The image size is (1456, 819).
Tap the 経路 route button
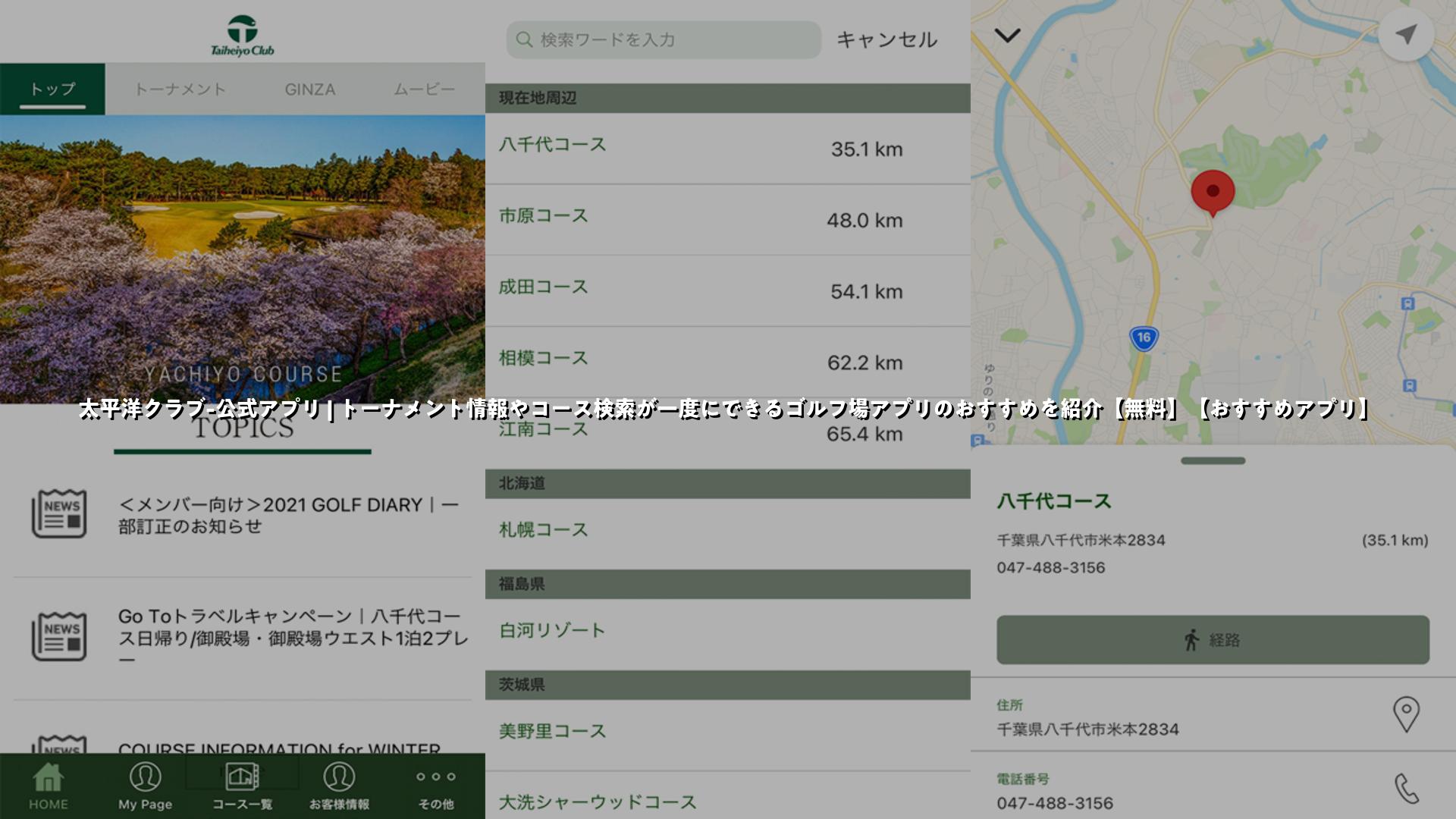tap(1213, 640)
